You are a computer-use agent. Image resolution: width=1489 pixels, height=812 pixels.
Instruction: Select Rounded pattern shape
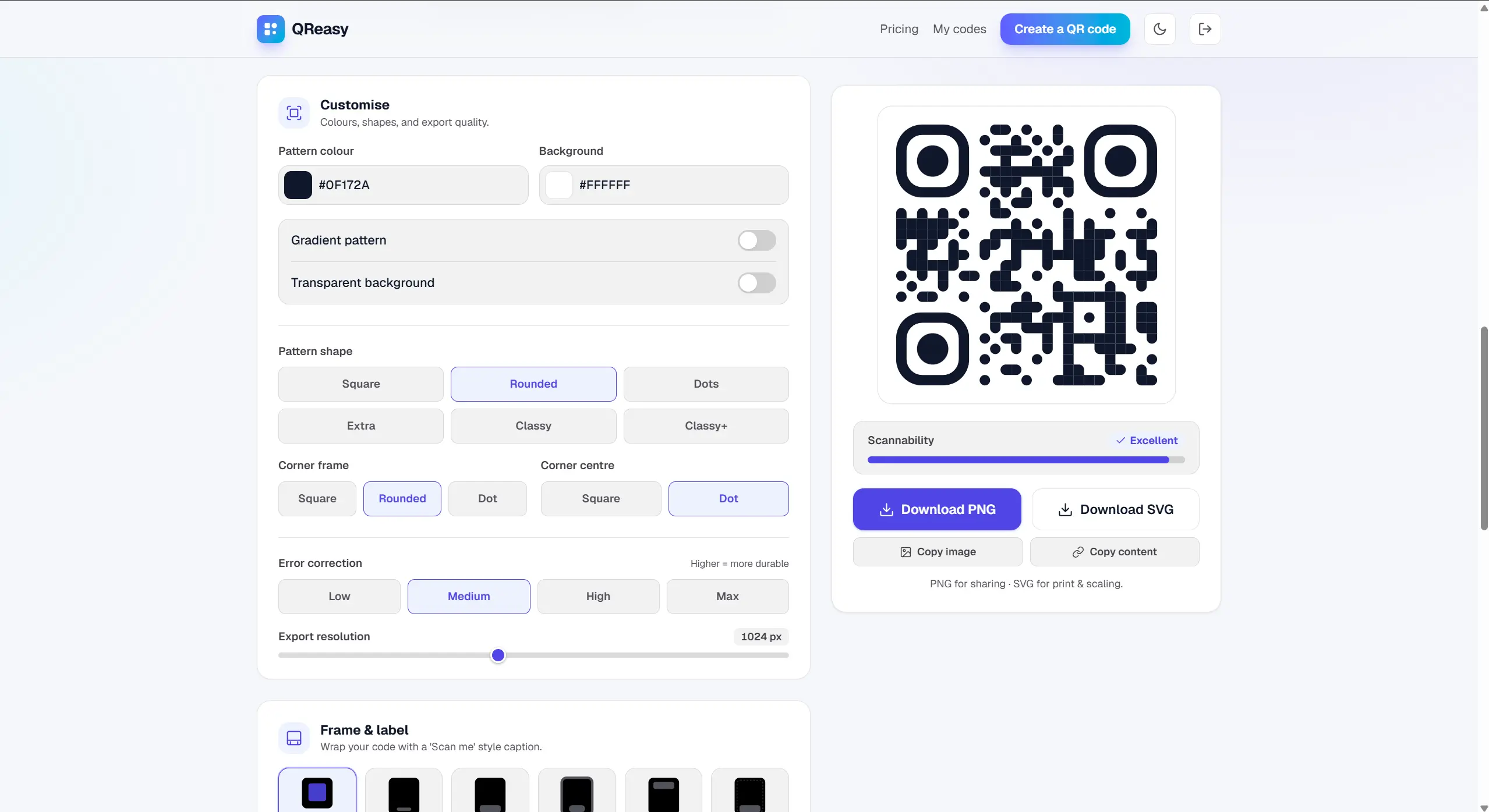pos(533,384)
